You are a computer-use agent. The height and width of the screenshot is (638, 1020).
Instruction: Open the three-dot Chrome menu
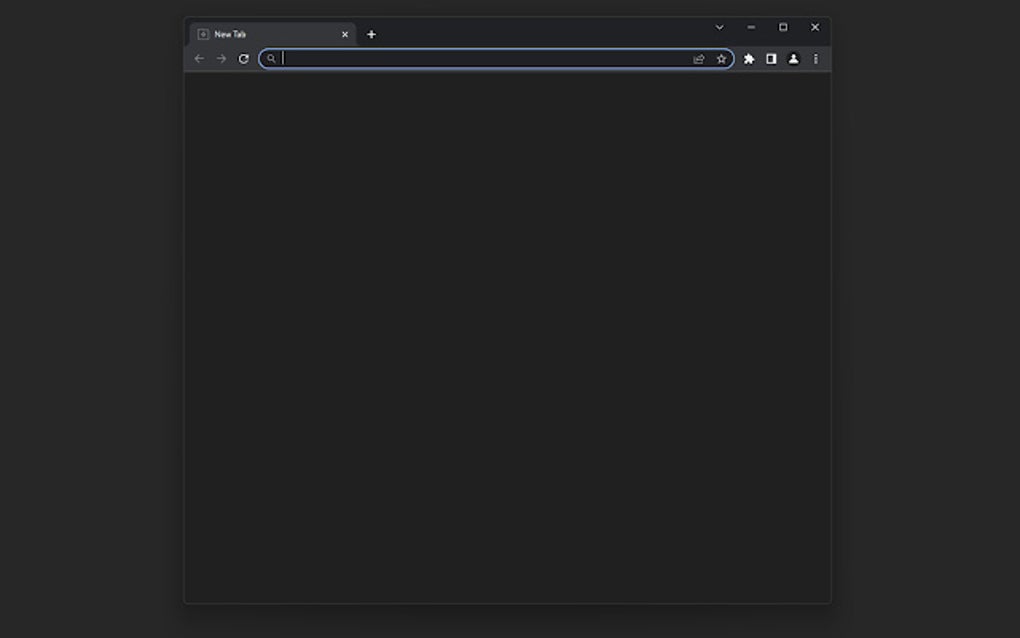815,59
